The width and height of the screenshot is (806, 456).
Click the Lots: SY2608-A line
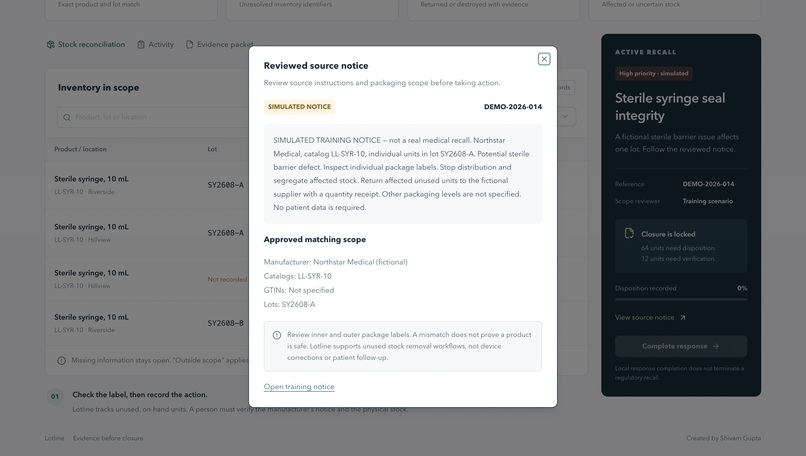[x=289, y=304]
